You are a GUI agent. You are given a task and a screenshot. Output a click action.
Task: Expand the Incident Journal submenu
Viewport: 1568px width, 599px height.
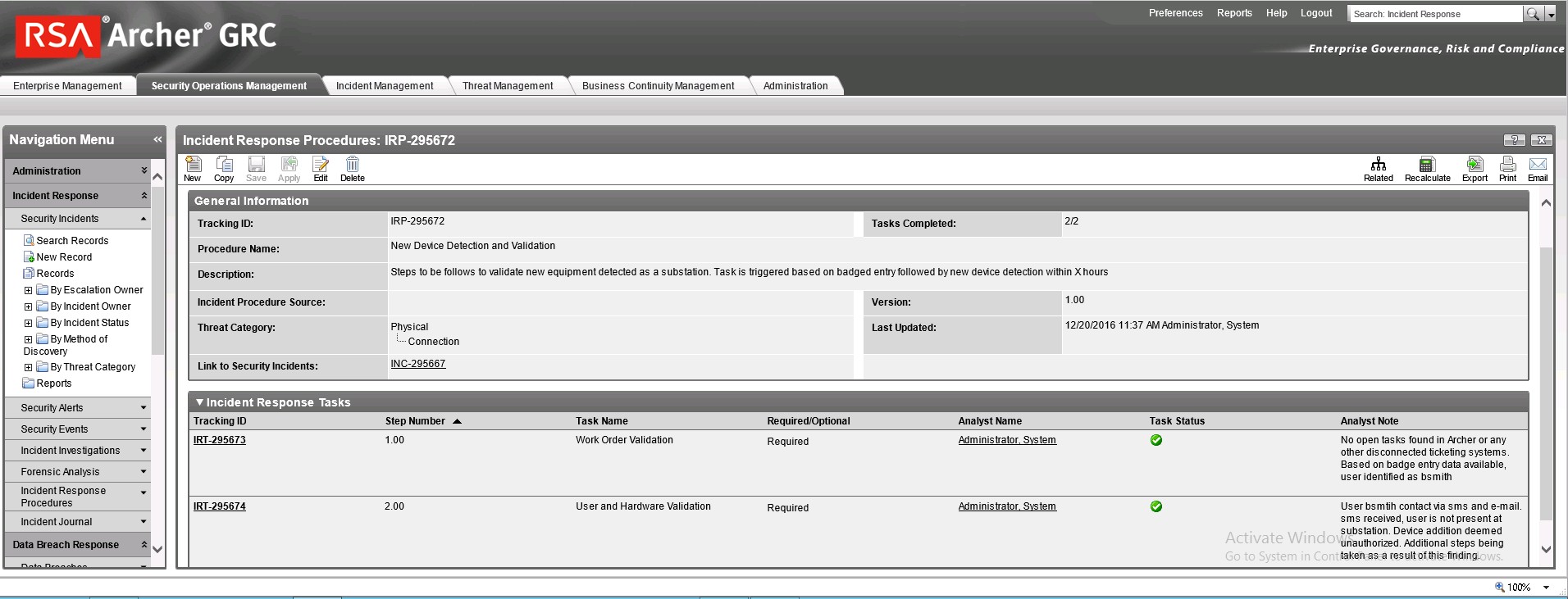144,521
